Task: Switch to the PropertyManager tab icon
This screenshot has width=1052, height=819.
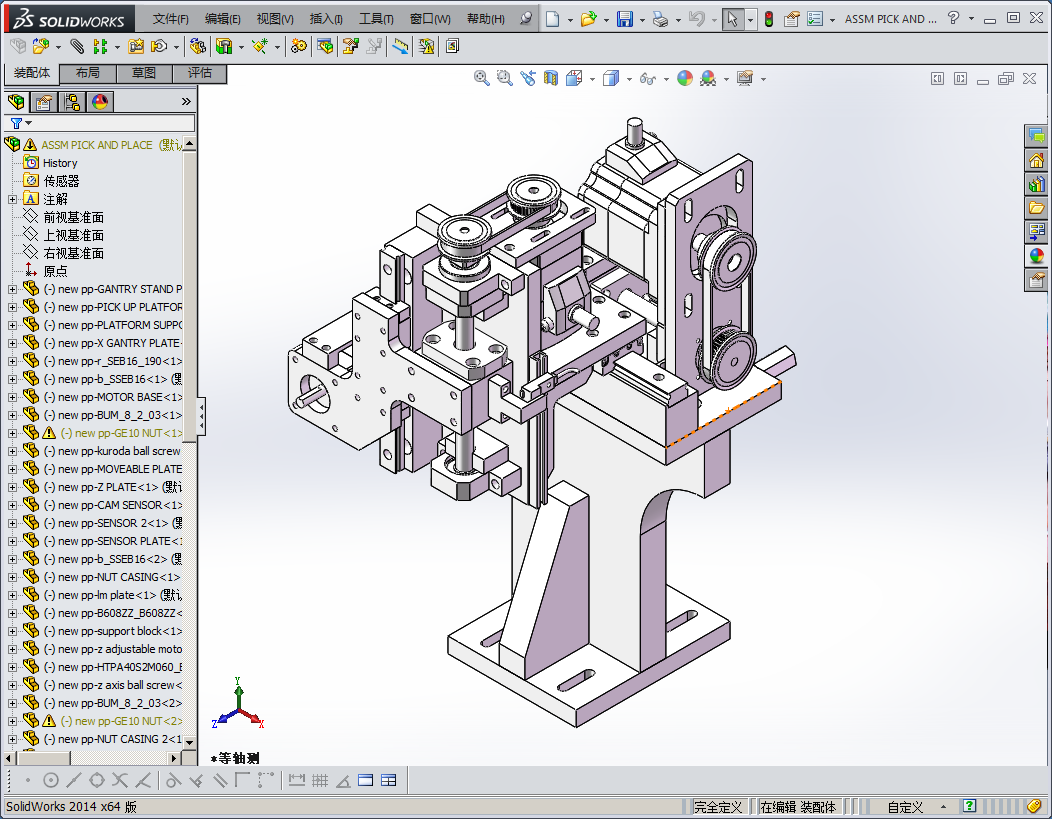Action: 44,102
